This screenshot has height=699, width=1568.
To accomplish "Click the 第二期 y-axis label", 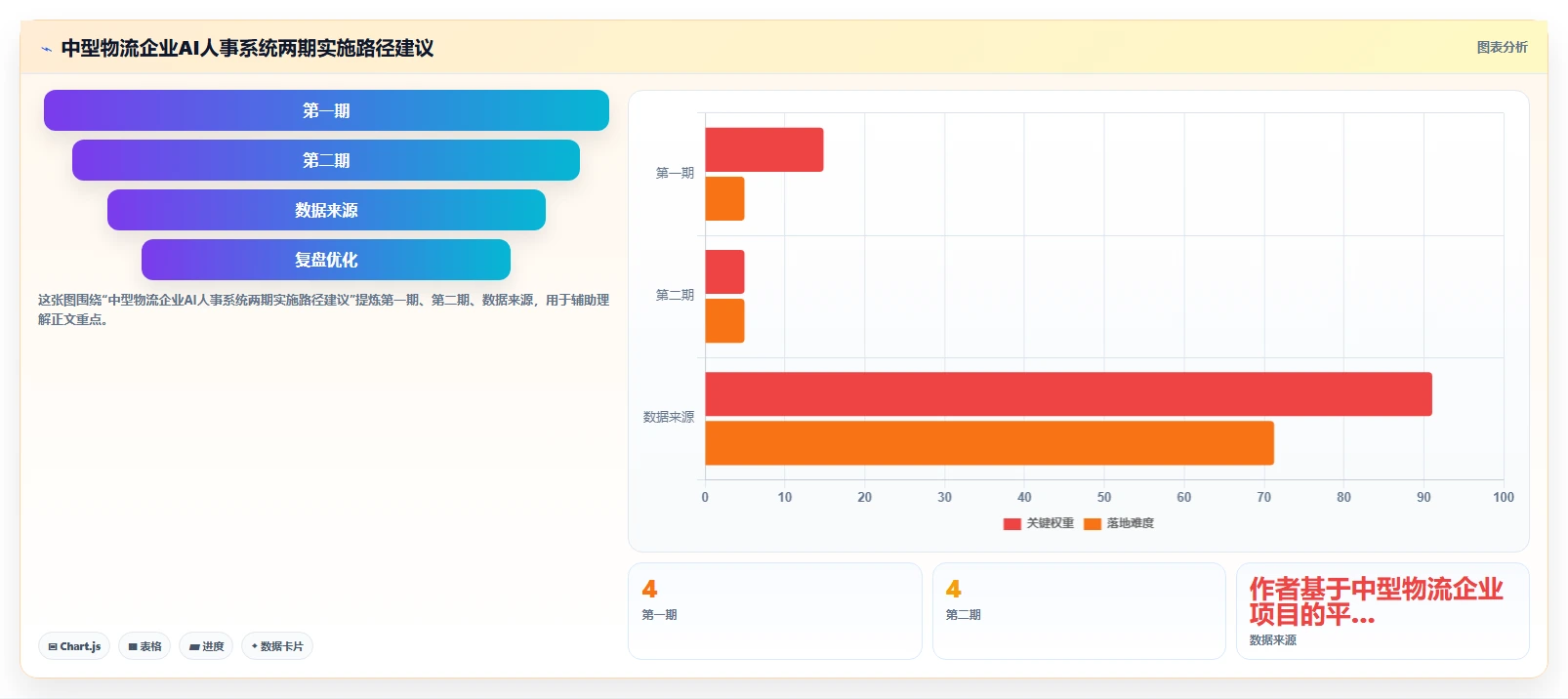I will click(x=675, y=295).
